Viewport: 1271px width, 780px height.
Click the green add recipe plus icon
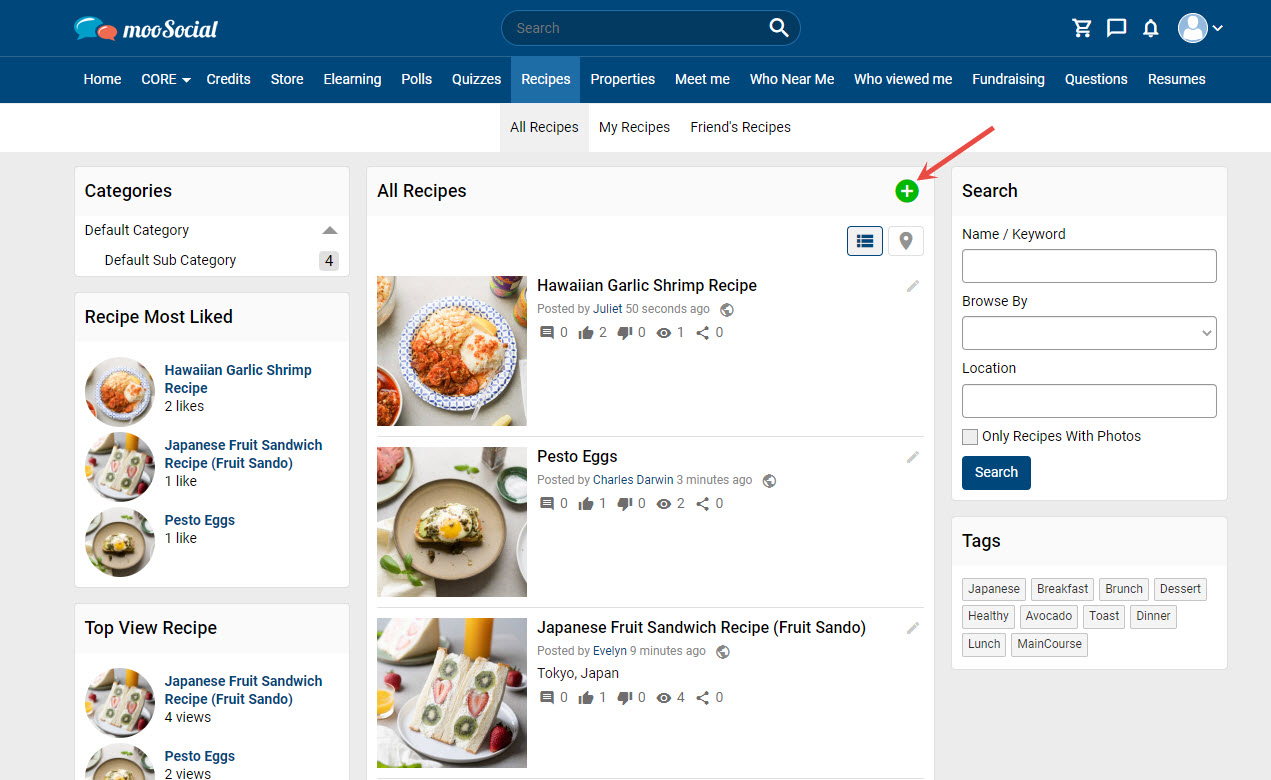(x=906, y=191)
